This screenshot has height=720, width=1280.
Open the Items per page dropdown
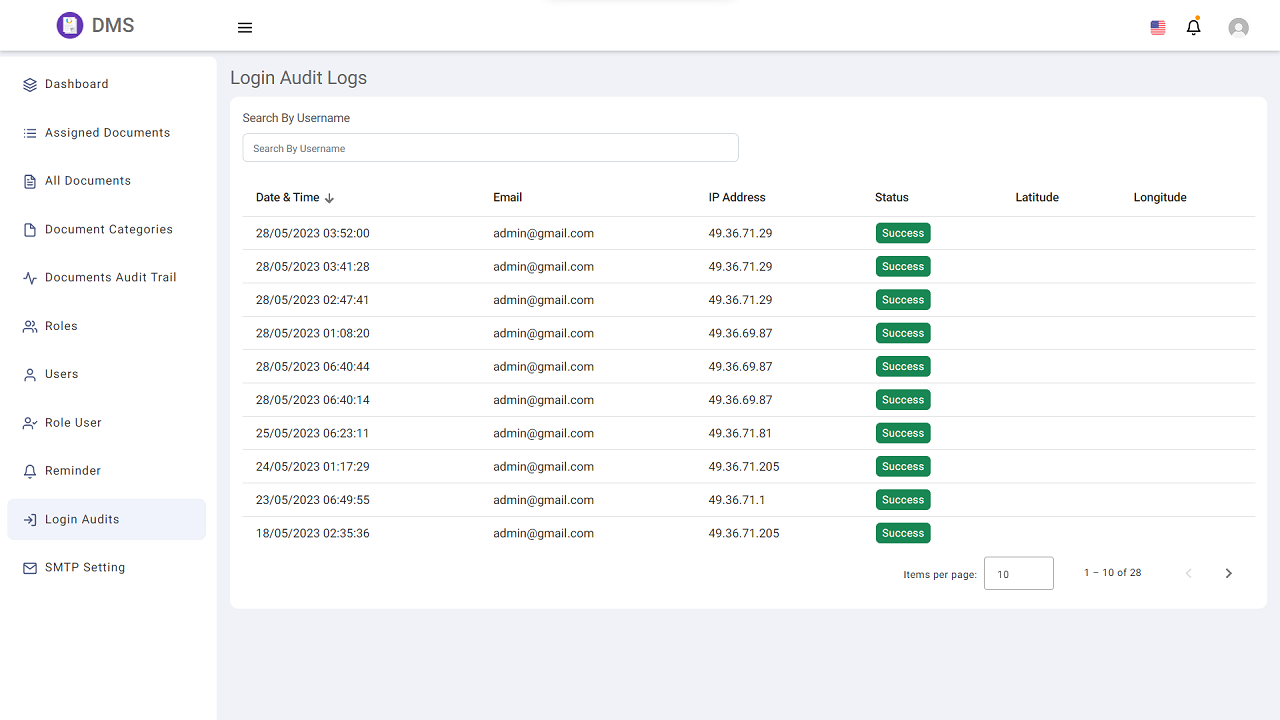1018,574
